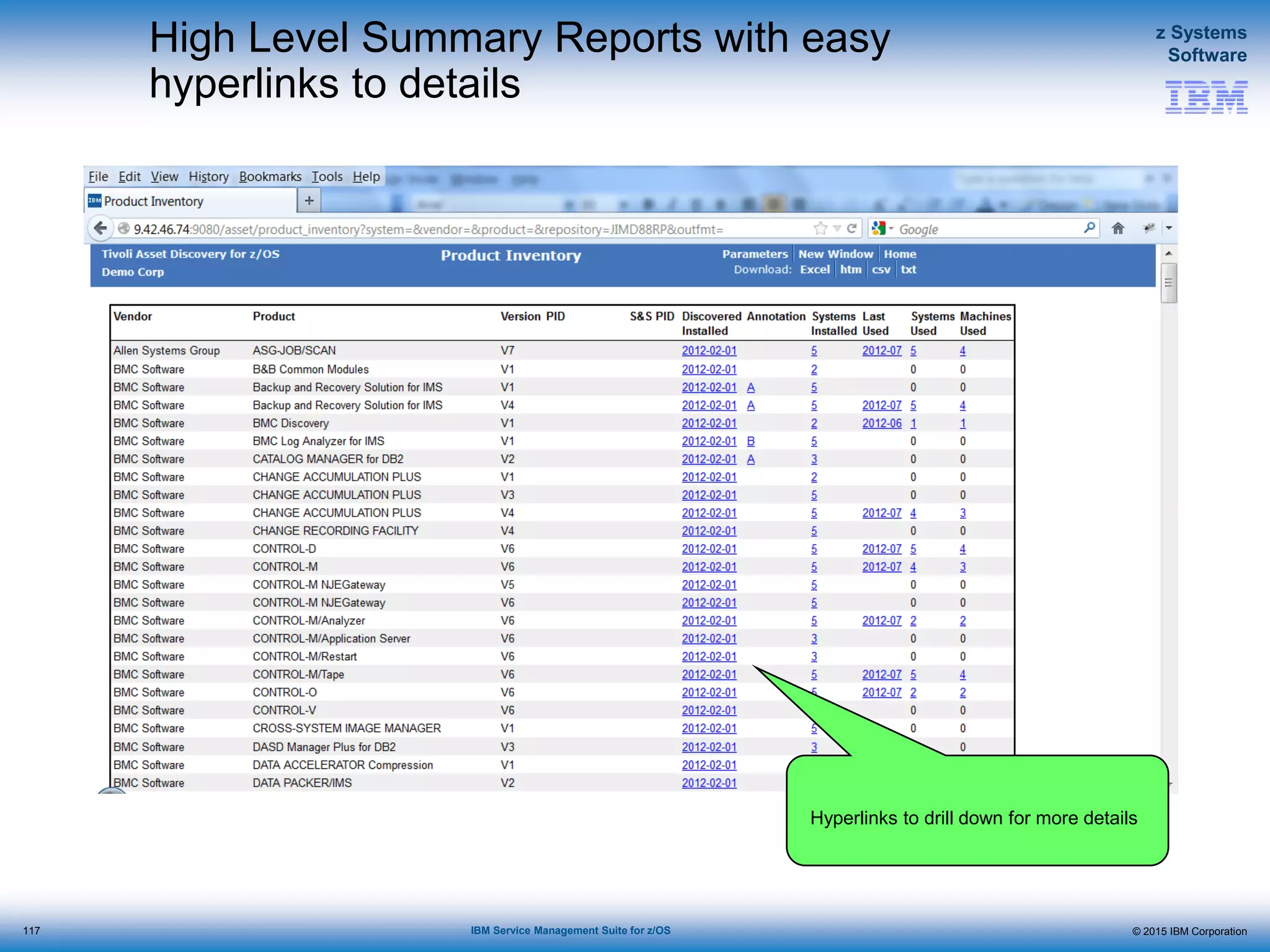Open annotation B for BMC Log Analyzer

pyautogui.click(x=750, y=441)
